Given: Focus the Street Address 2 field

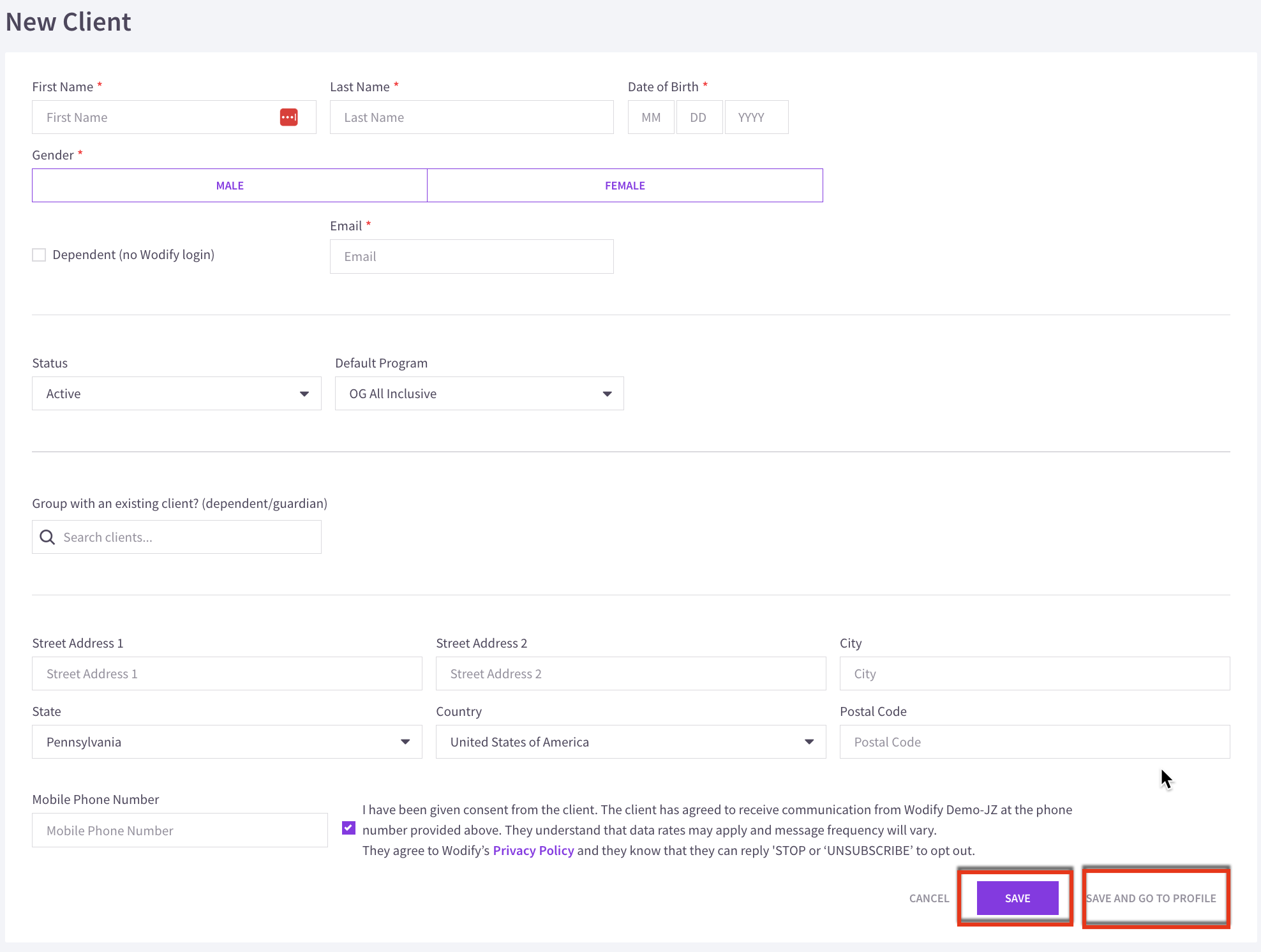Looking at the screenshot, I should click(631, 674).
